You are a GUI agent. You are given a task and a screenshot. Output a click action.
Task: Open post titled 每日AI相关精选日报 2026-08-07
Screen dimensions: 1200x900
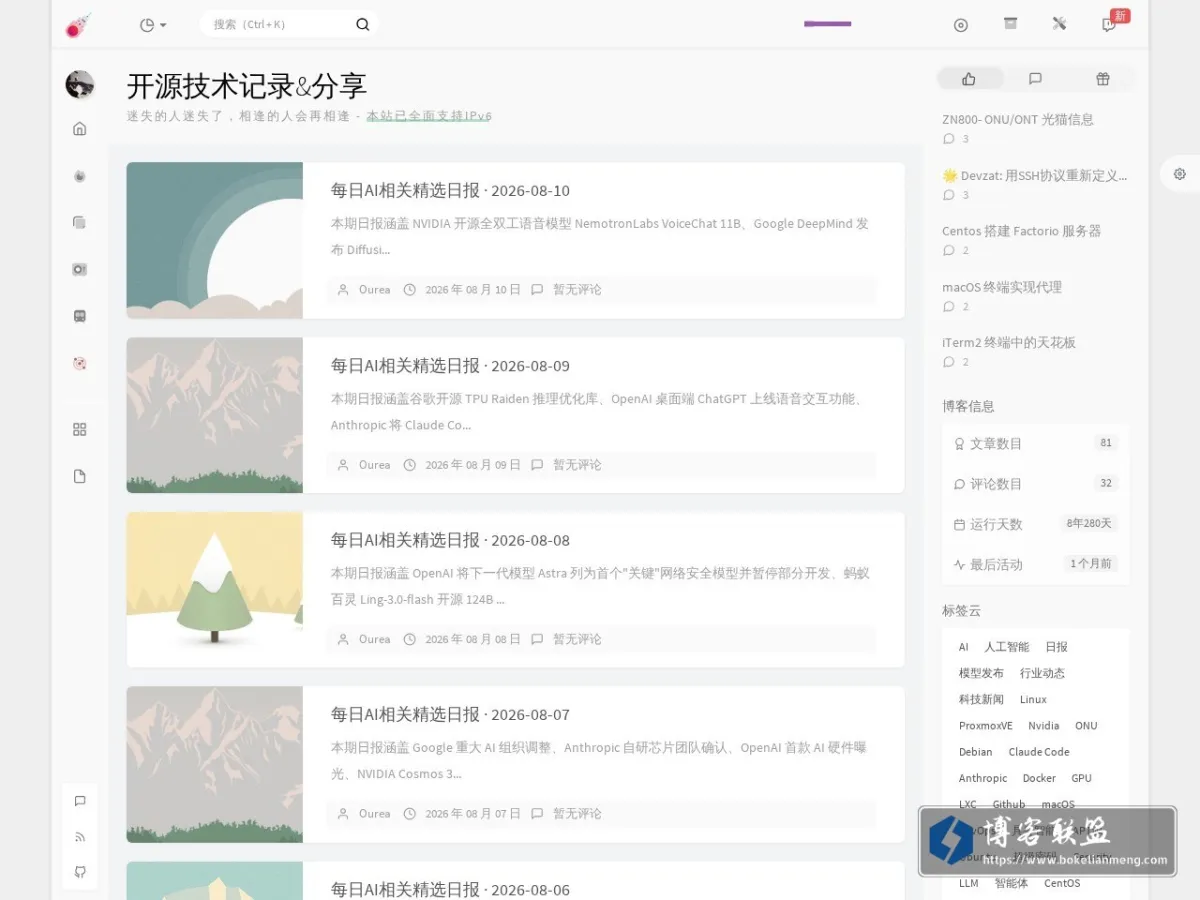pyautogui.click(x=450, y=714)
